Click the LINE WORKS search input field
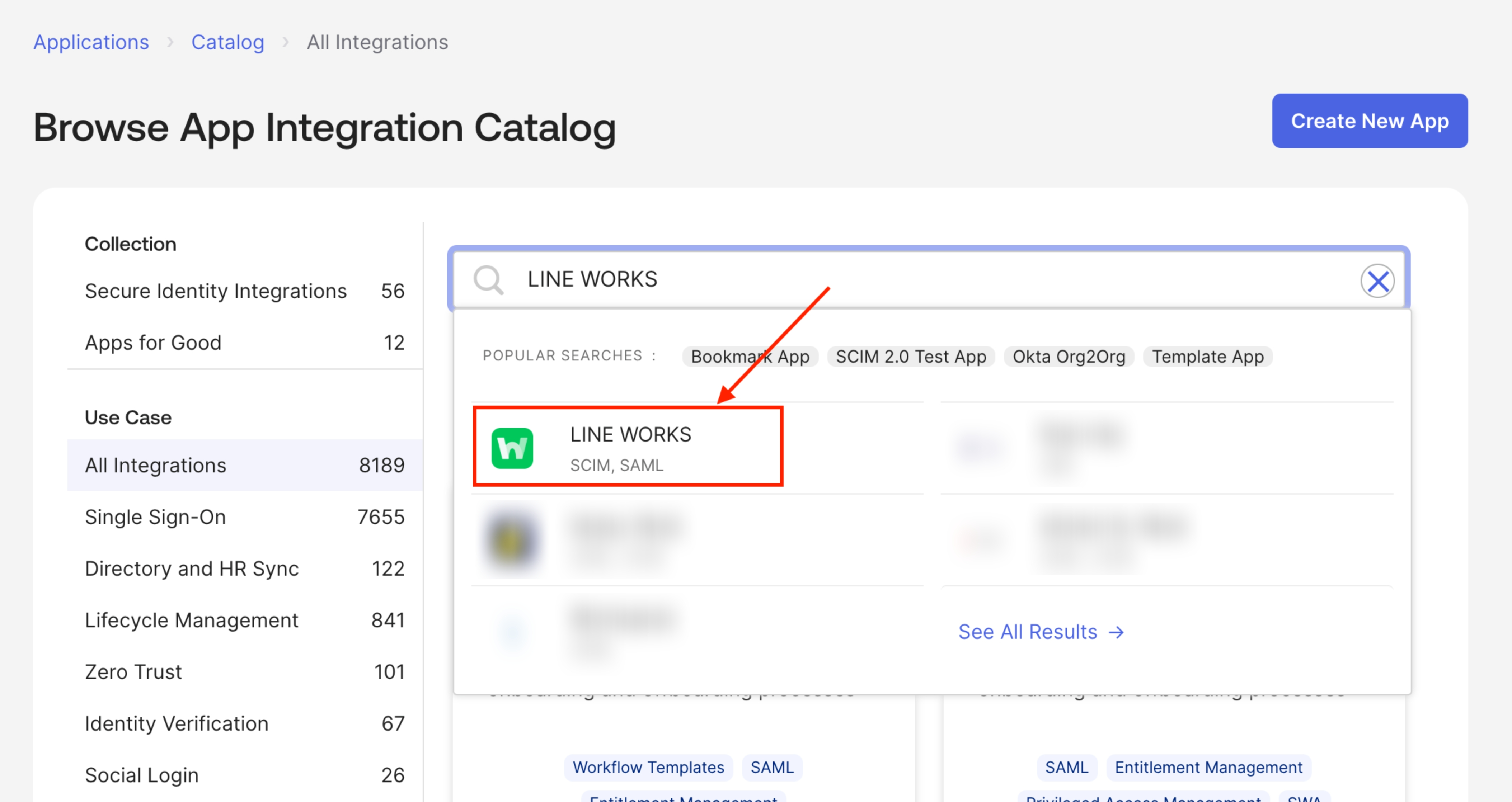The height and width of the screenshot is (802, 1512). point(929,279)
